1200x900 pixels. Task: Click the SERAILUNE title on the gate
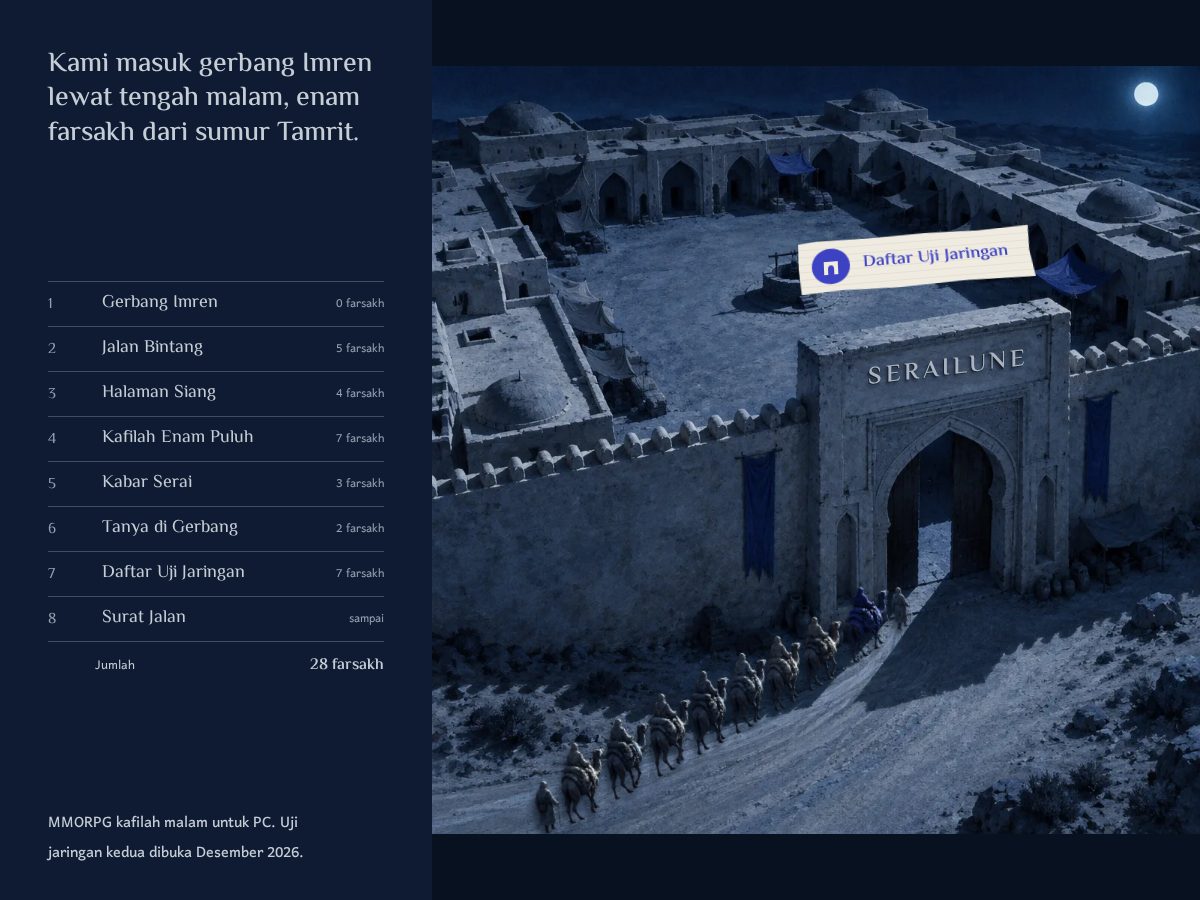[946, 366]
